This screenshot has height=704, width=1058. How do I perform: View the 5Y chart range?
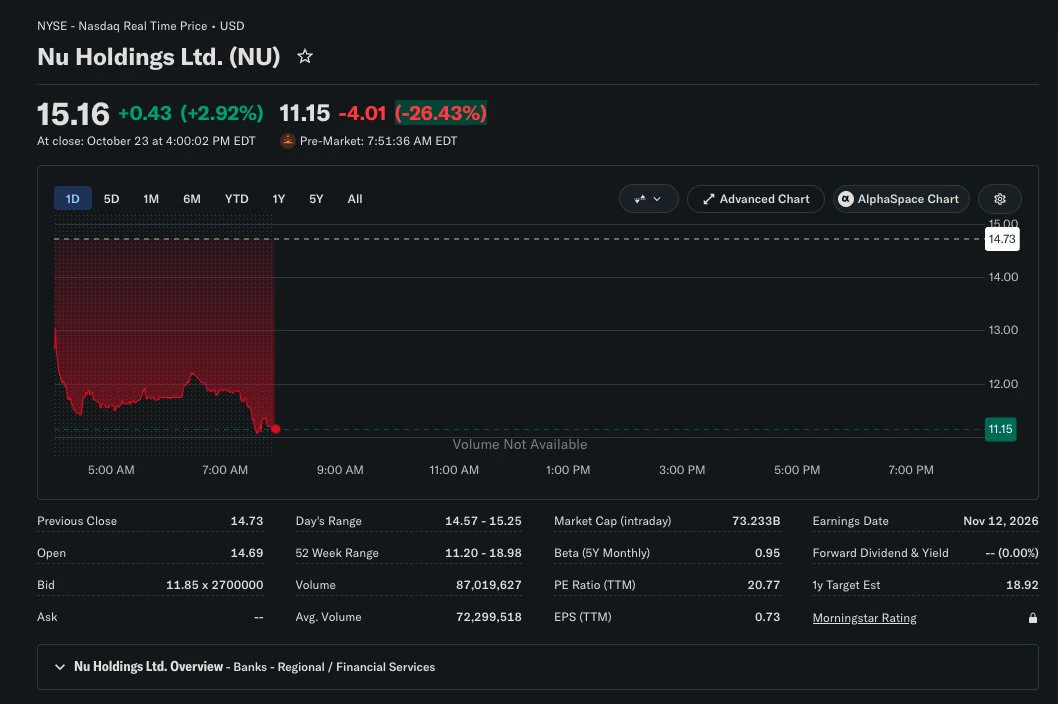pos(316,199)
